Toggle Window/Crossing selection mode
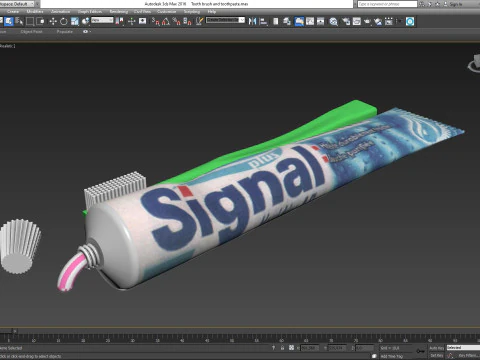The image size is (480, 360). (40, 22)
